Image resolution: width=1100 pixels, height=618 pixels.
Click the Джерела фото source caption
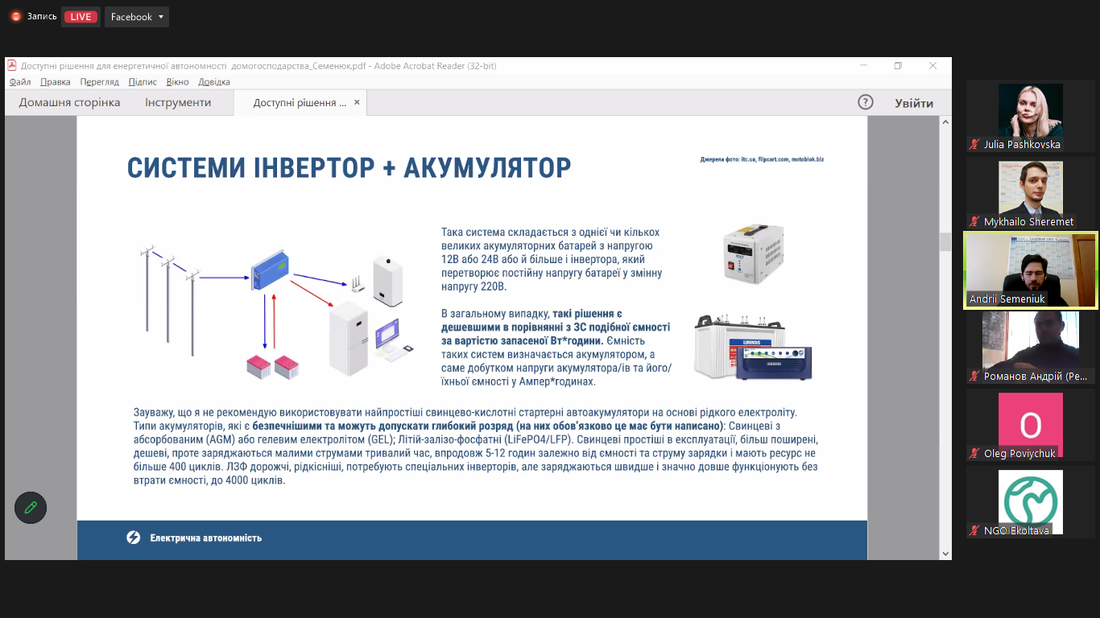click(762, 159)
